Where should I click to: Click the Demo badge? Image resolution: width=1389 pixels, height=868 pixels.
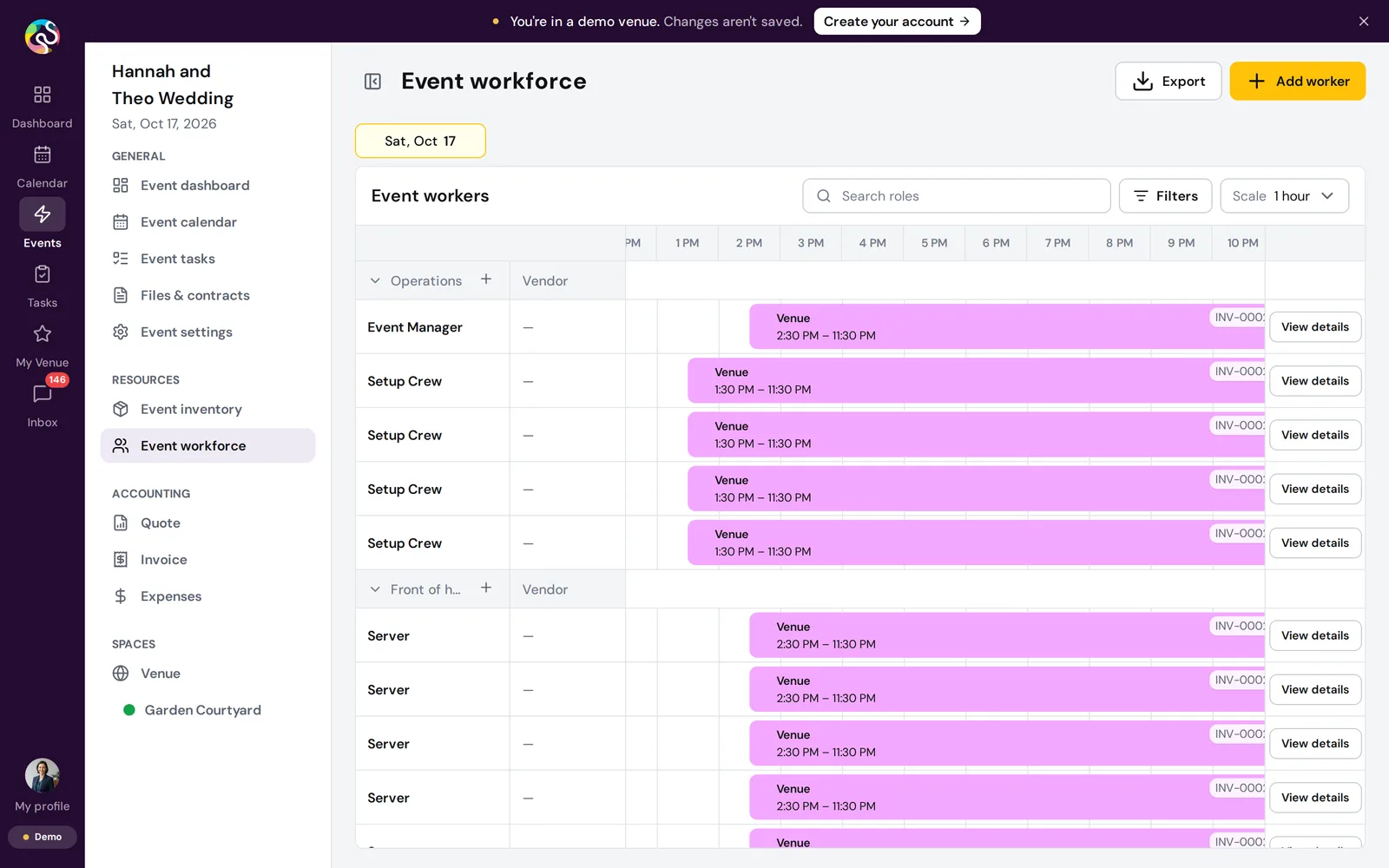coord(43,837)
